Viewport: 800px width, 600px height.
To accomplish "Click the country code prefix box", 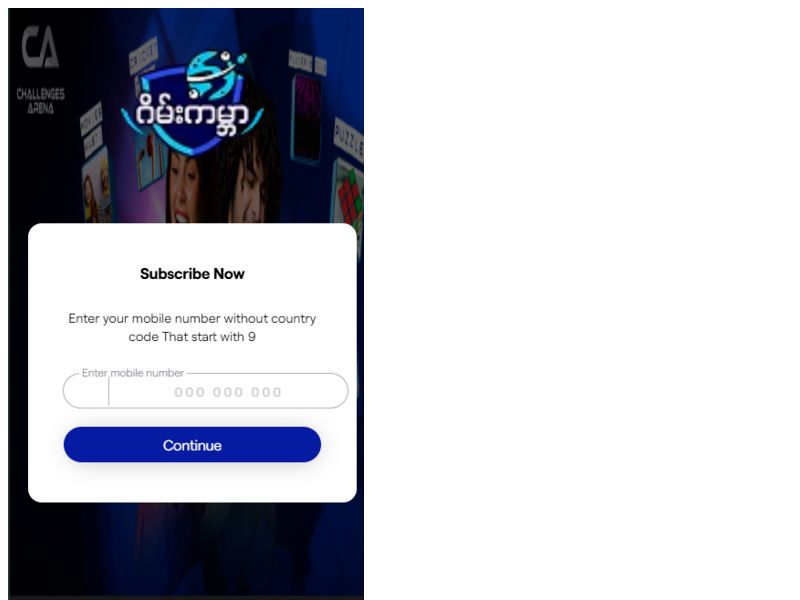I will tap(86, 391).
